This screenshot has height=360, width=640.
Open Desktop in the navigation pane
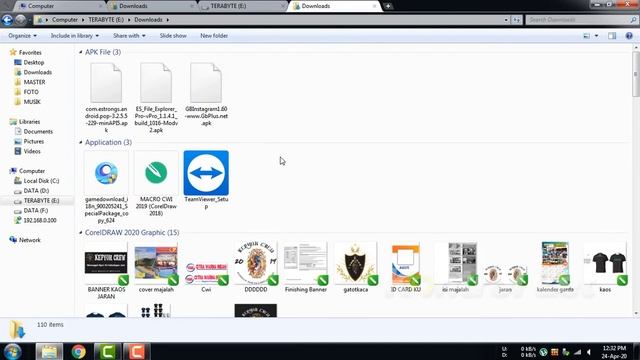[x=33, y=62]
